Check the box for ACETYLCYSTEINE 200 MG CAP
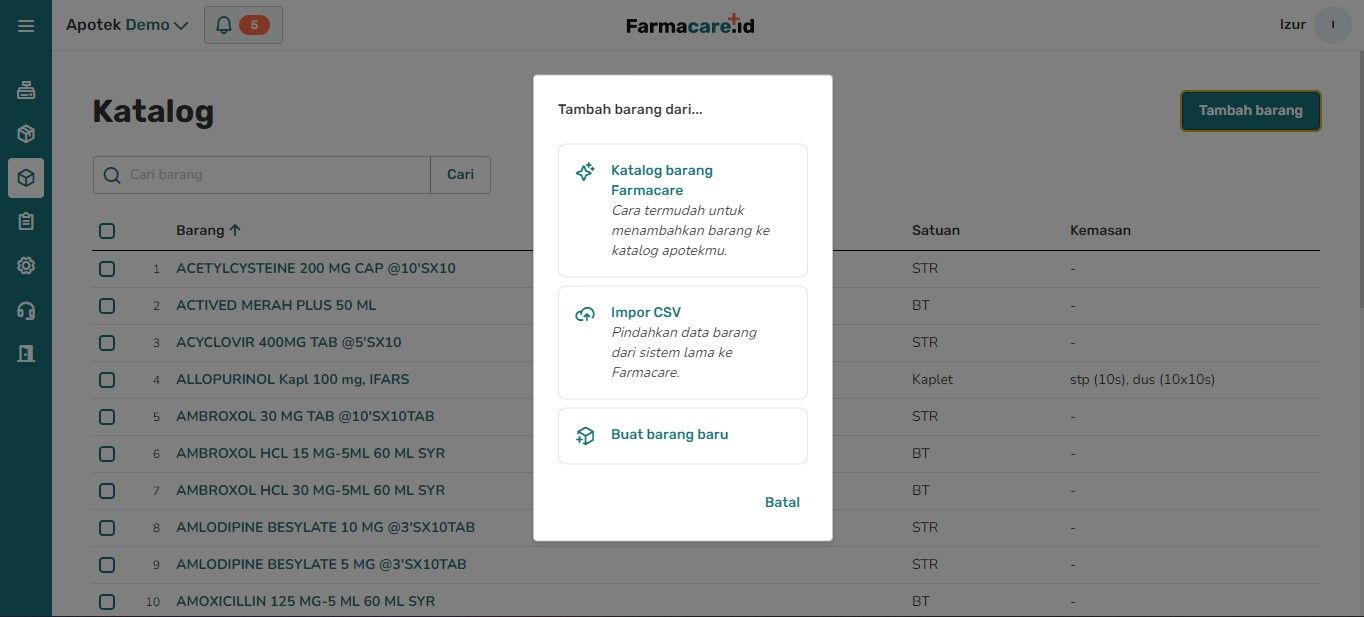The height and width of the screenshot is (617, 1364). tap(107, 269)
